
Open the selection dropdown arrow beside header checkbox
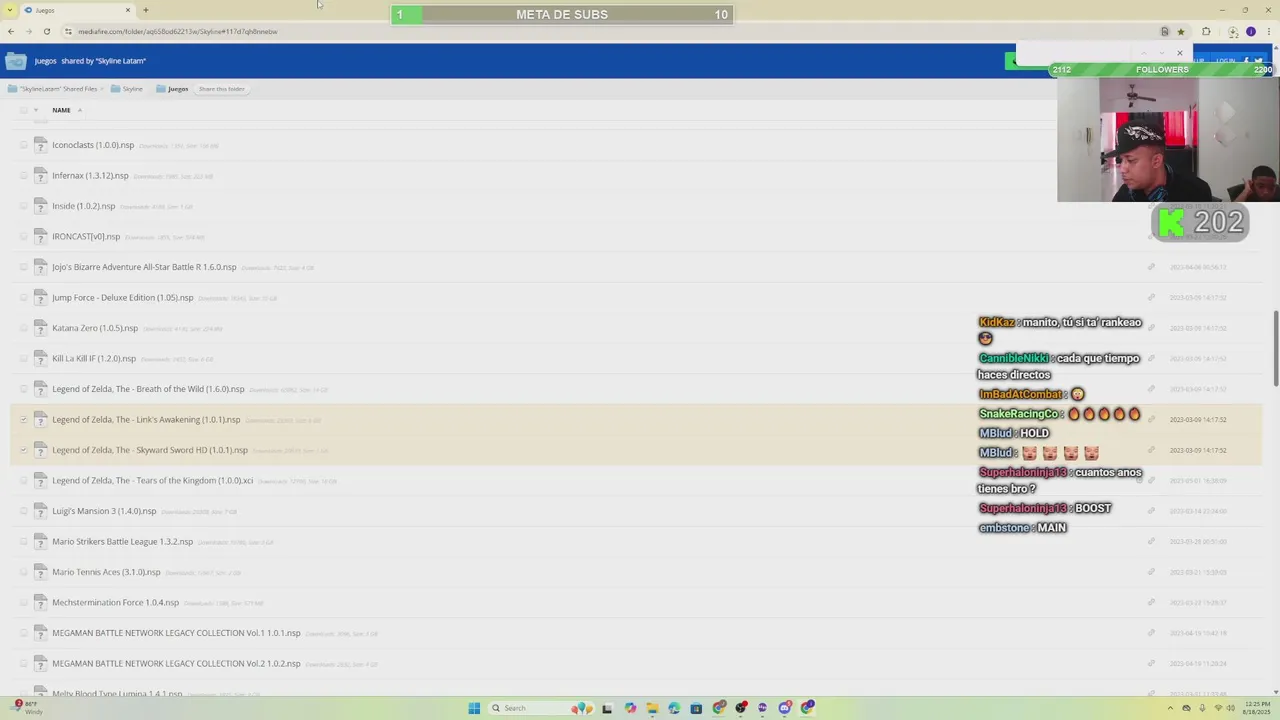[x=36, y=110]
